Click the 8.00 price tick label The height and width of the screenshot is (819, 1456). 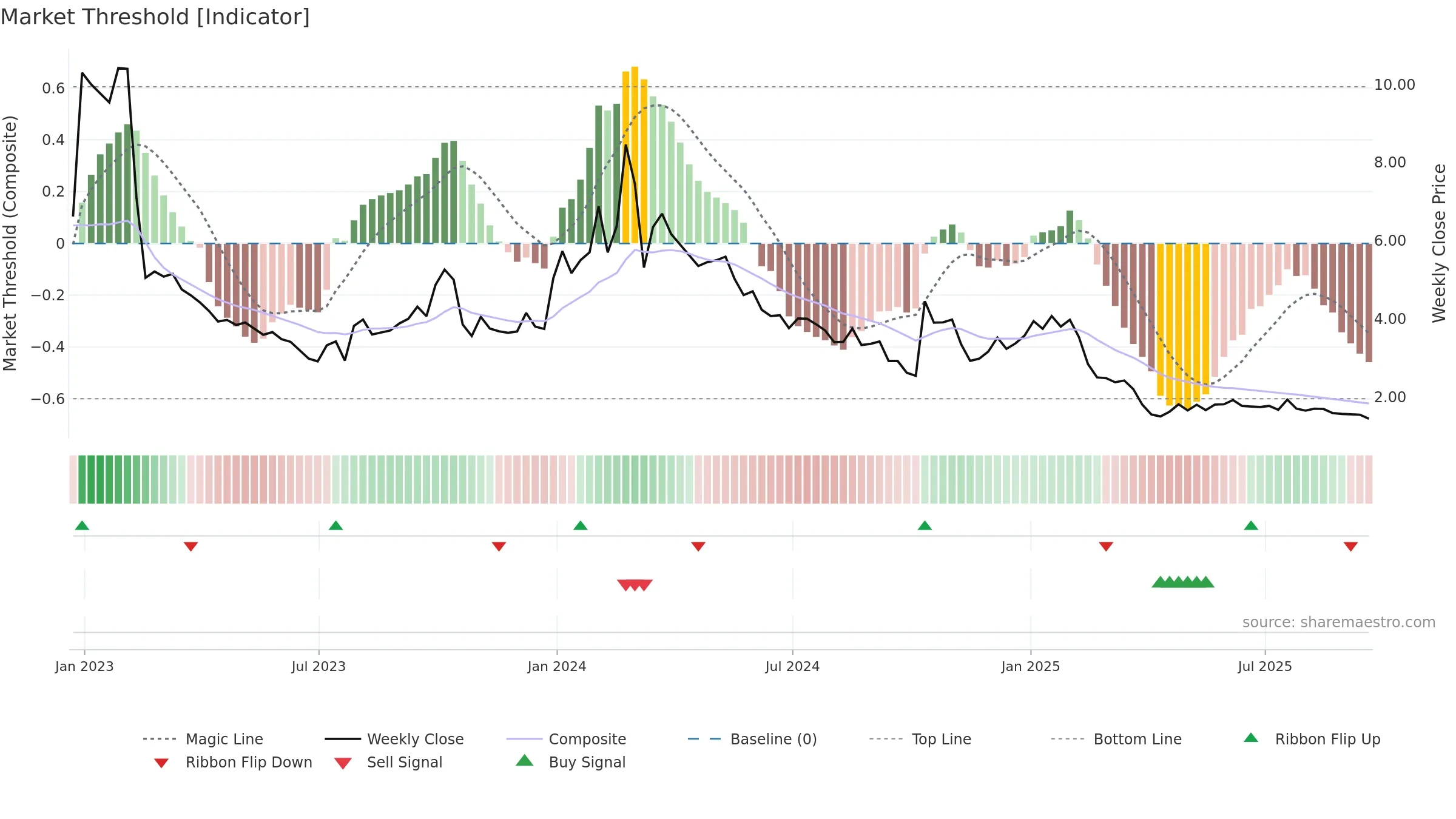point(1390,163)
